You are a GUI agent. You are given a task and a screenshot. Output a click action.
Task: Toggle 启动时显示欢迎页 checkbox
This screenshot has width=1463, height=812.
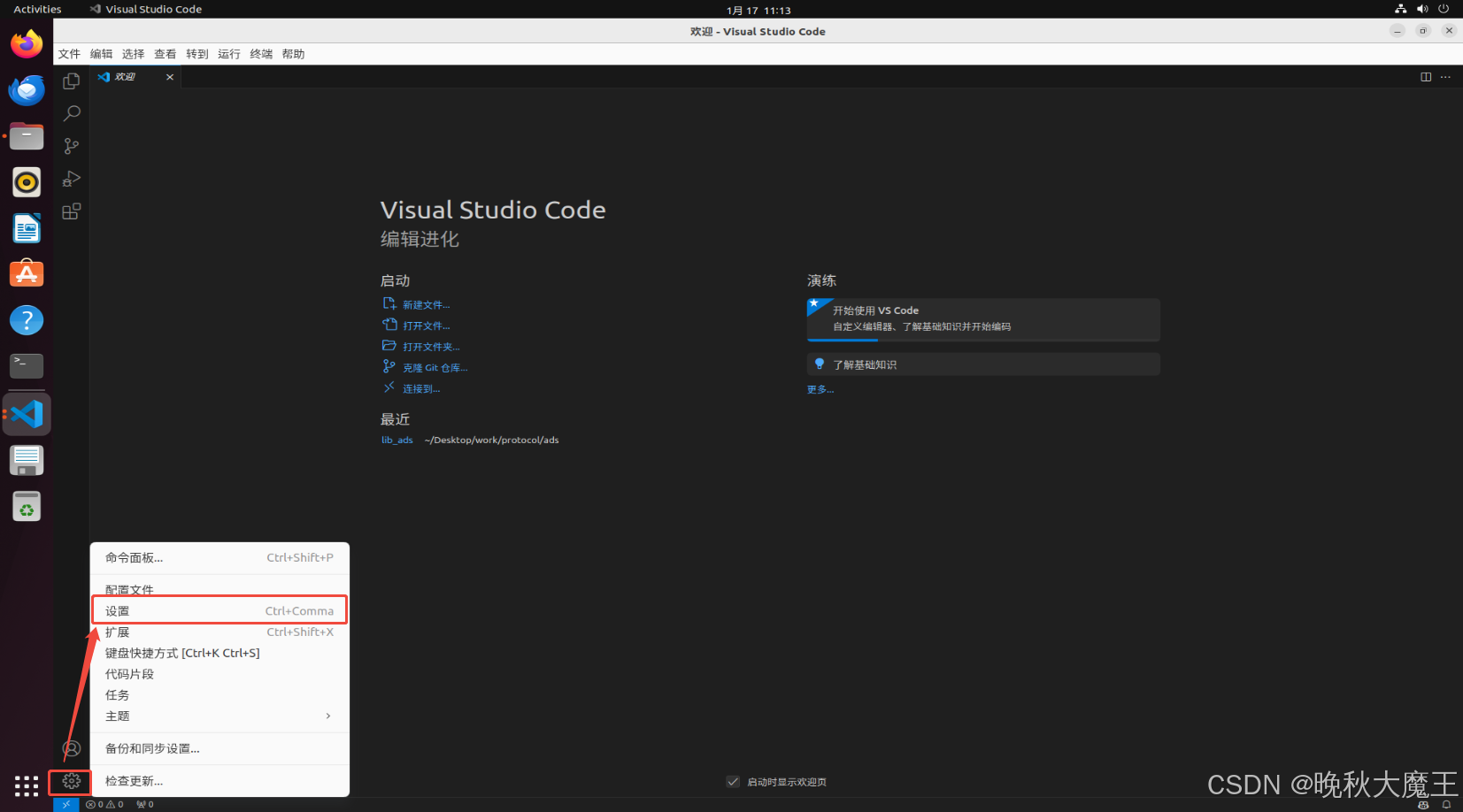pyautogui.click(x=733, y=782)
